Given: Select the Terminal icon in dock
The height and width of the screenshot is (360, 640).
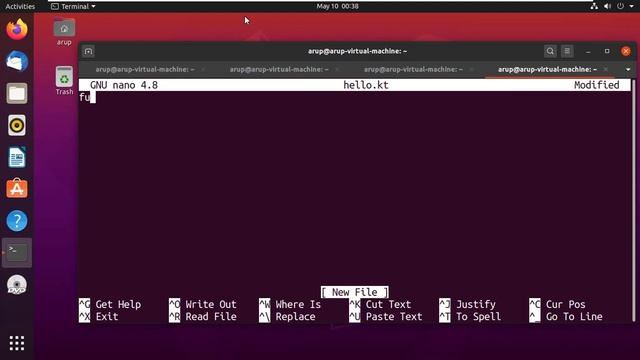Looking at the screenshot, I should click(x=17, y=253).
